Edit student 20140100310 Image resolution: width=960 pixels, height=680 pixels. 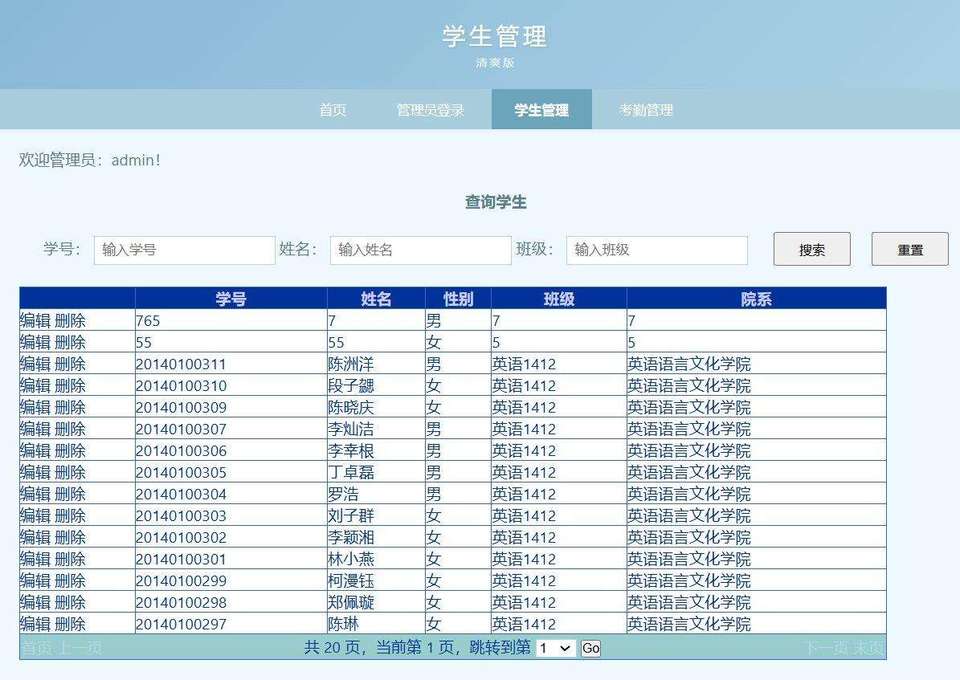[x=35, y=386]
